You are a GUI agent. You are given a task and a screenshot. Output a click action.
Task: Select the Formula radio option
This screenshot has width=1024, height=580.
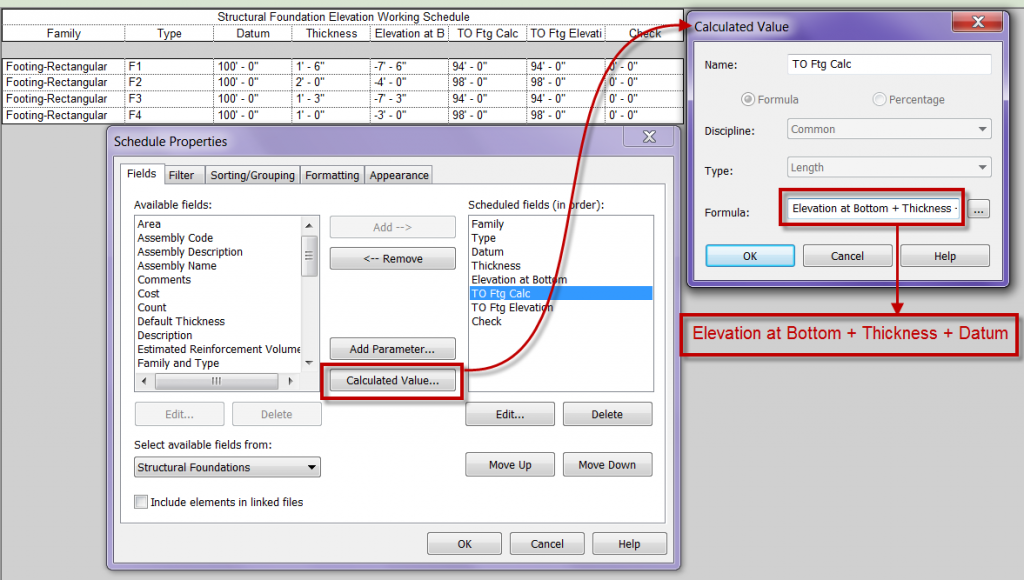point(748,99)
